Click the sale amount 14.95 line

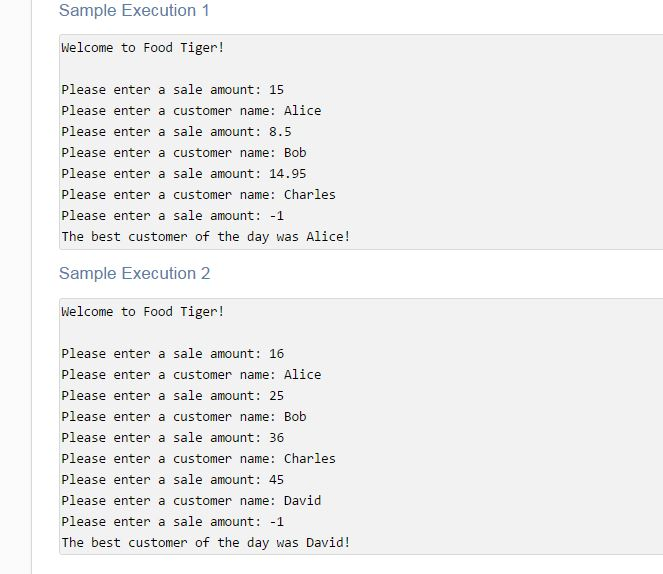[184, 173]
